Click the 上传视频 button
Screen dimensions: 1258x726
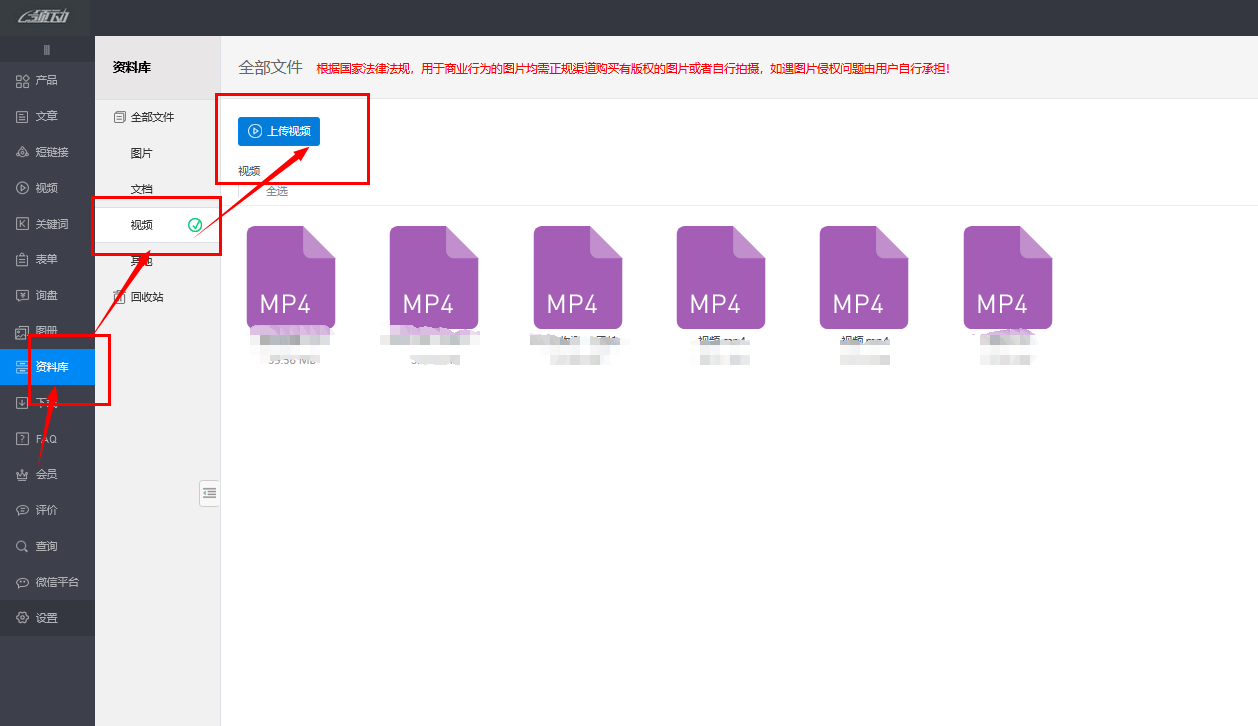279,131
